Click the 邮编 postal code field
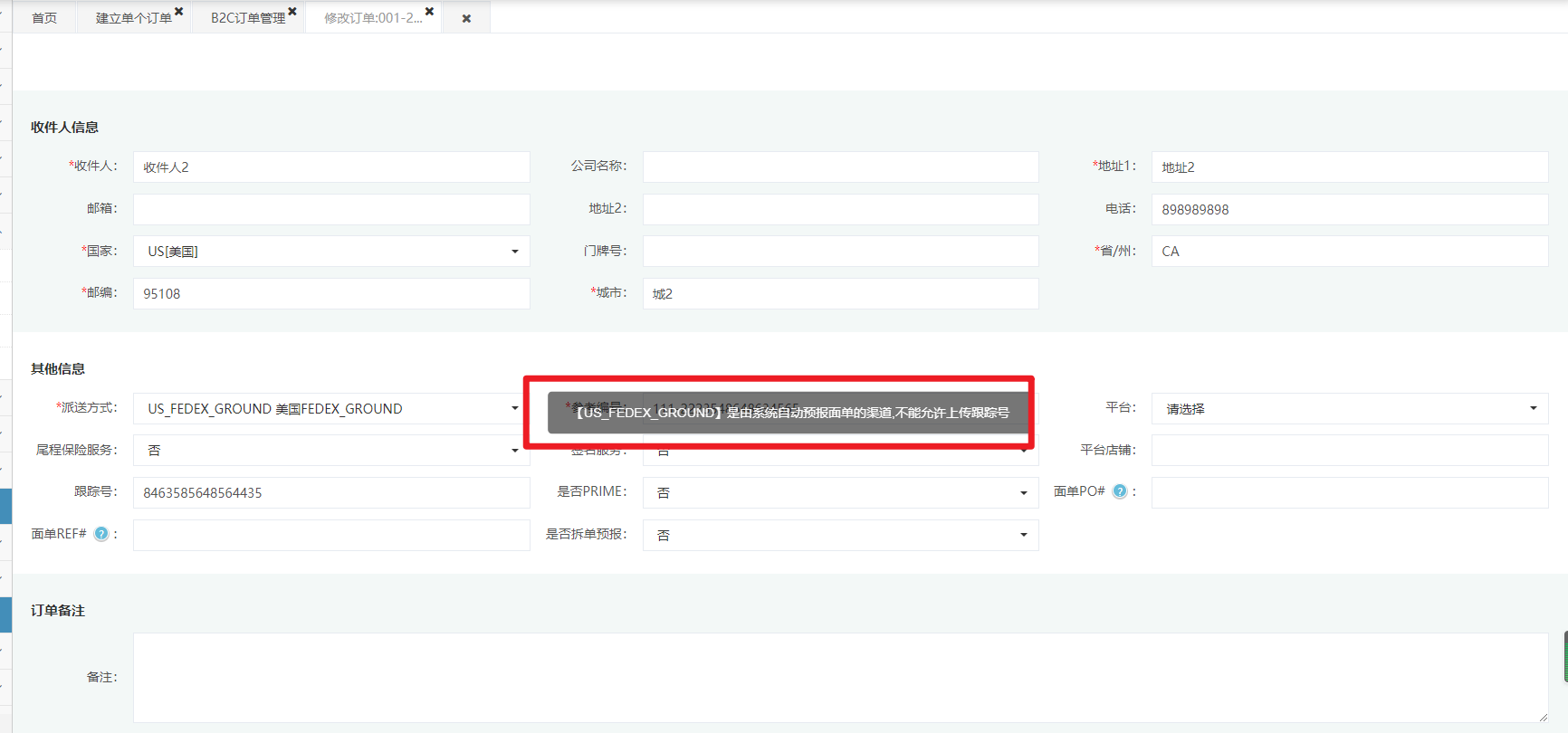This screenshot has height=733, width=1568. 331,293
